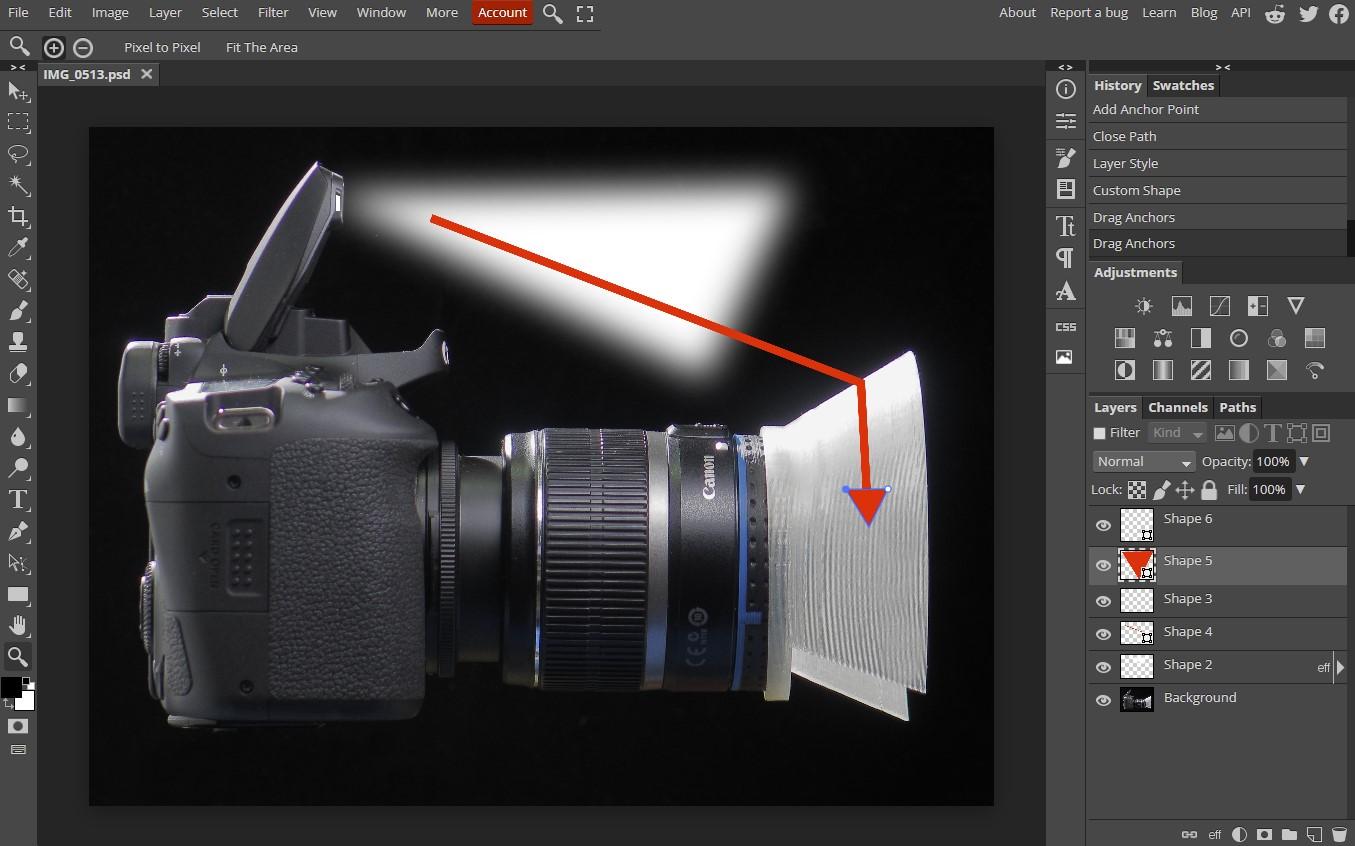This screenshot has width=1355, height=846.
Task: Open the Info panel icon
Action: 1065,89
